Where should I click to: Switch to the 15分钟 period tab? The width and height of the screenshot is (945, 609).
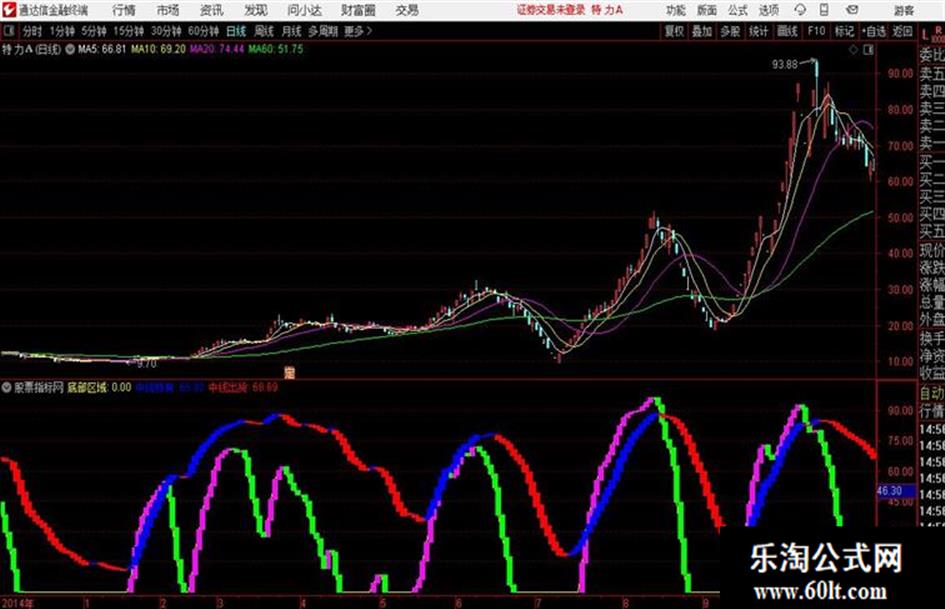[x=128, y=31]
